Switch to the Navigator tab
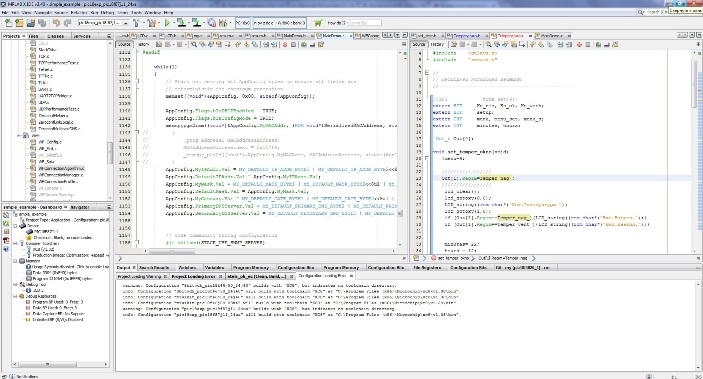 [x=81, y=207]
